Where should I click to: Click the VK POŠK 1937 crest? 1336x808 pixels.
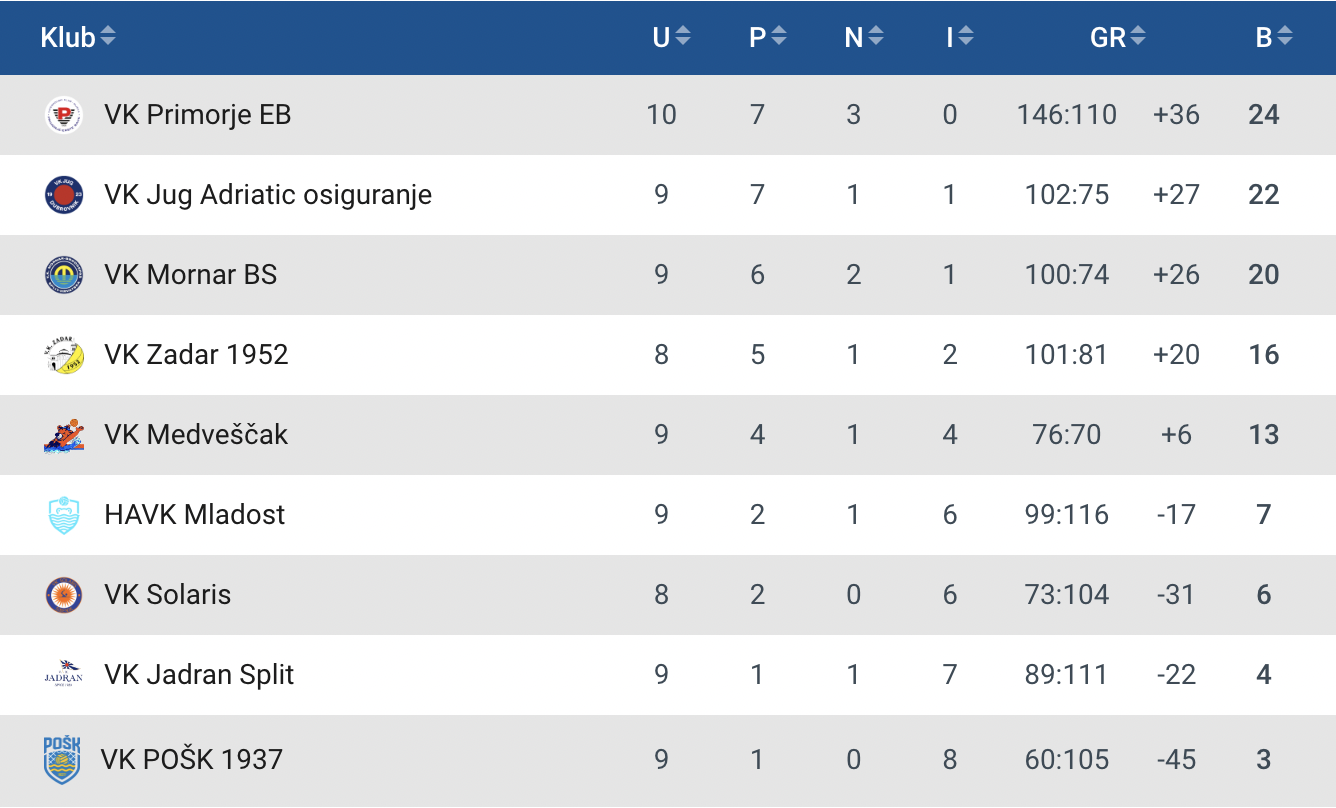[62, 759]
